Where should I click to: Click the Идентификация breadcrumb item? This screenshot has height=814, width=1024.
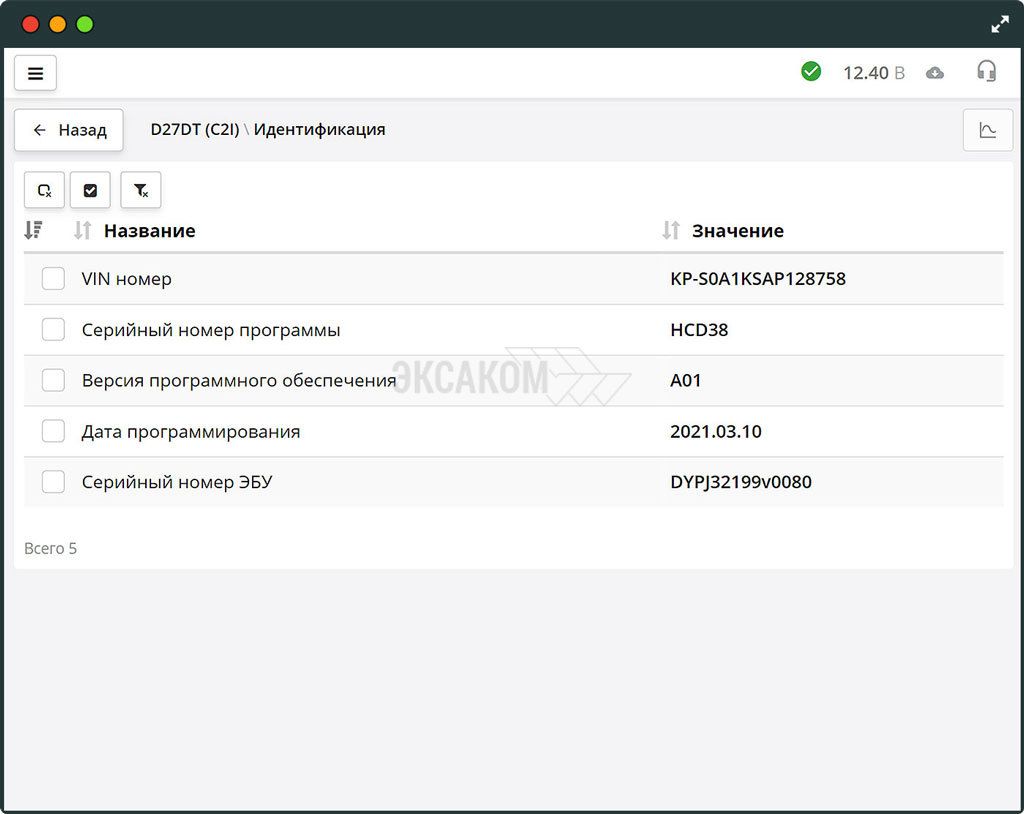click(x=319, y=130)
